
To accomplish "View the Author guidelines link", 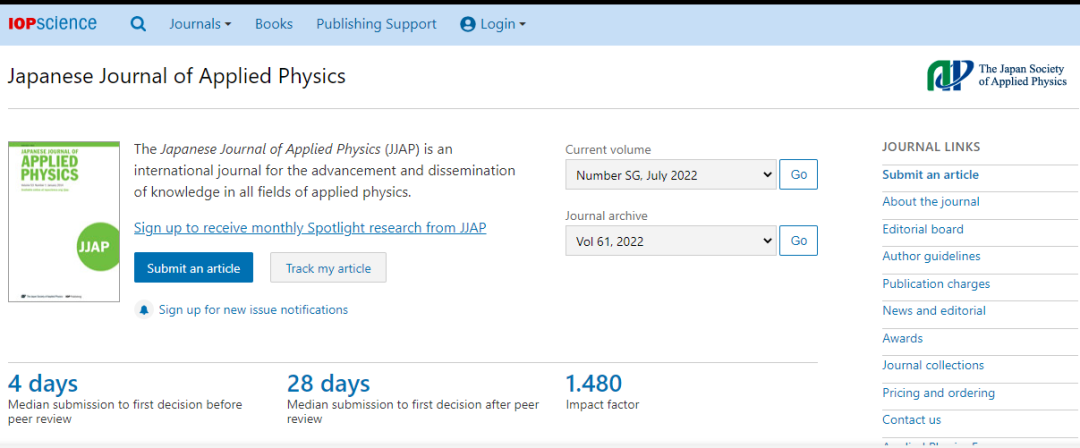I will pos(931,256).
